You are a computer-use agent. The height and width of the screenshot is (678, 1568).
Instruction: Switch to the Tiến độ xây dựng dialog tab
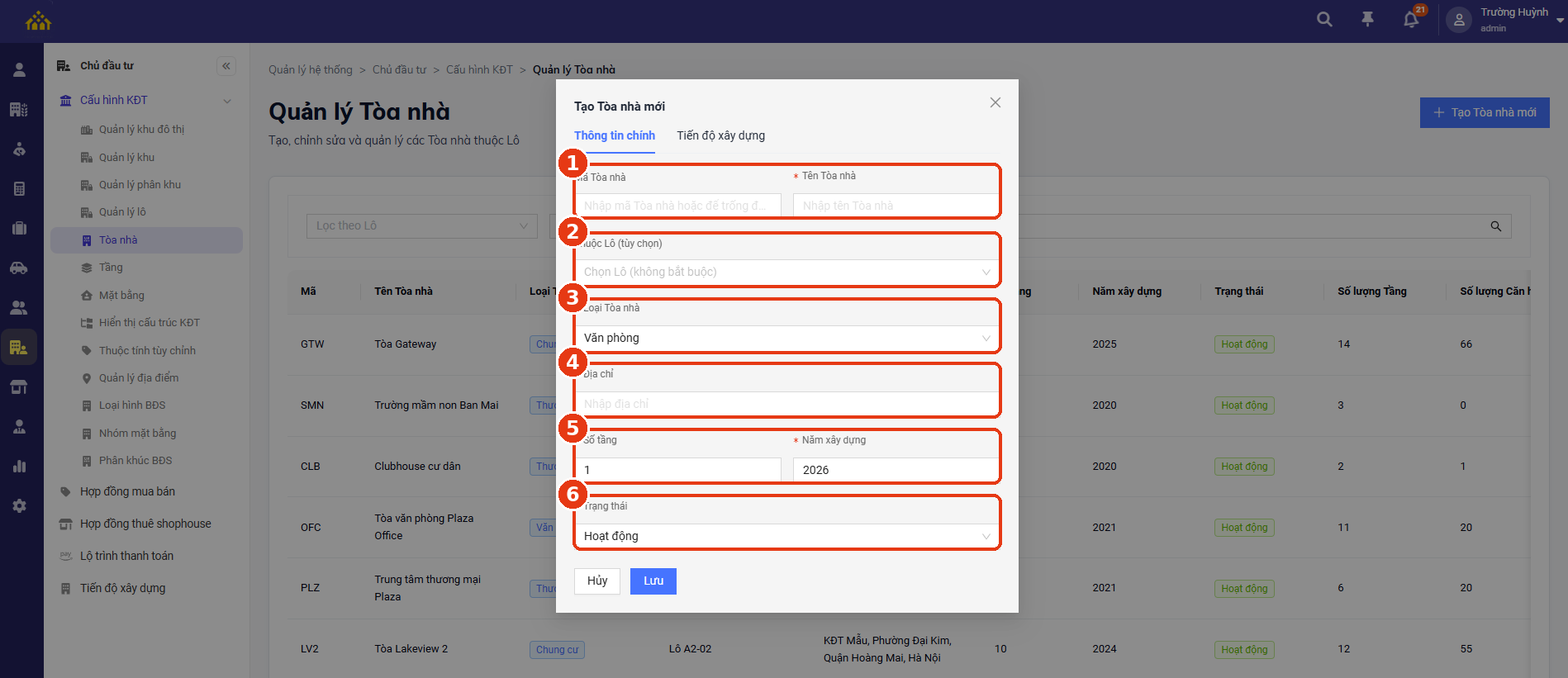(721, 135)
